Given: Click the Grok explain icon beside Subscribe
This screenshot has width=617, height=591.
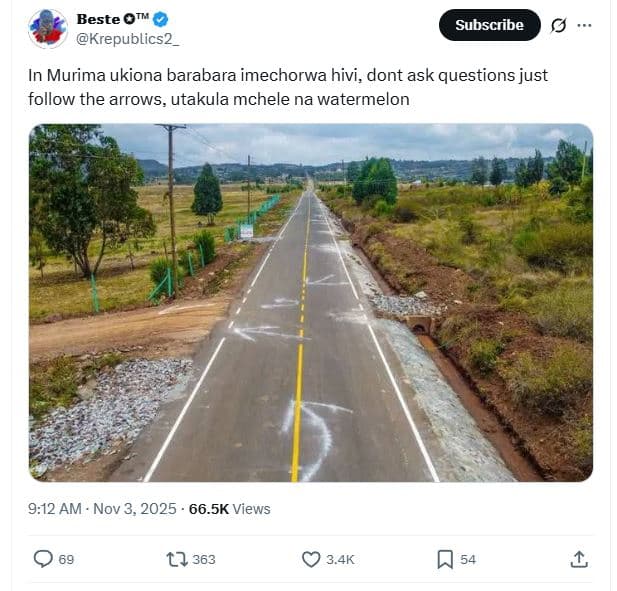Looking at the screenshot, I should coord(559,25).
